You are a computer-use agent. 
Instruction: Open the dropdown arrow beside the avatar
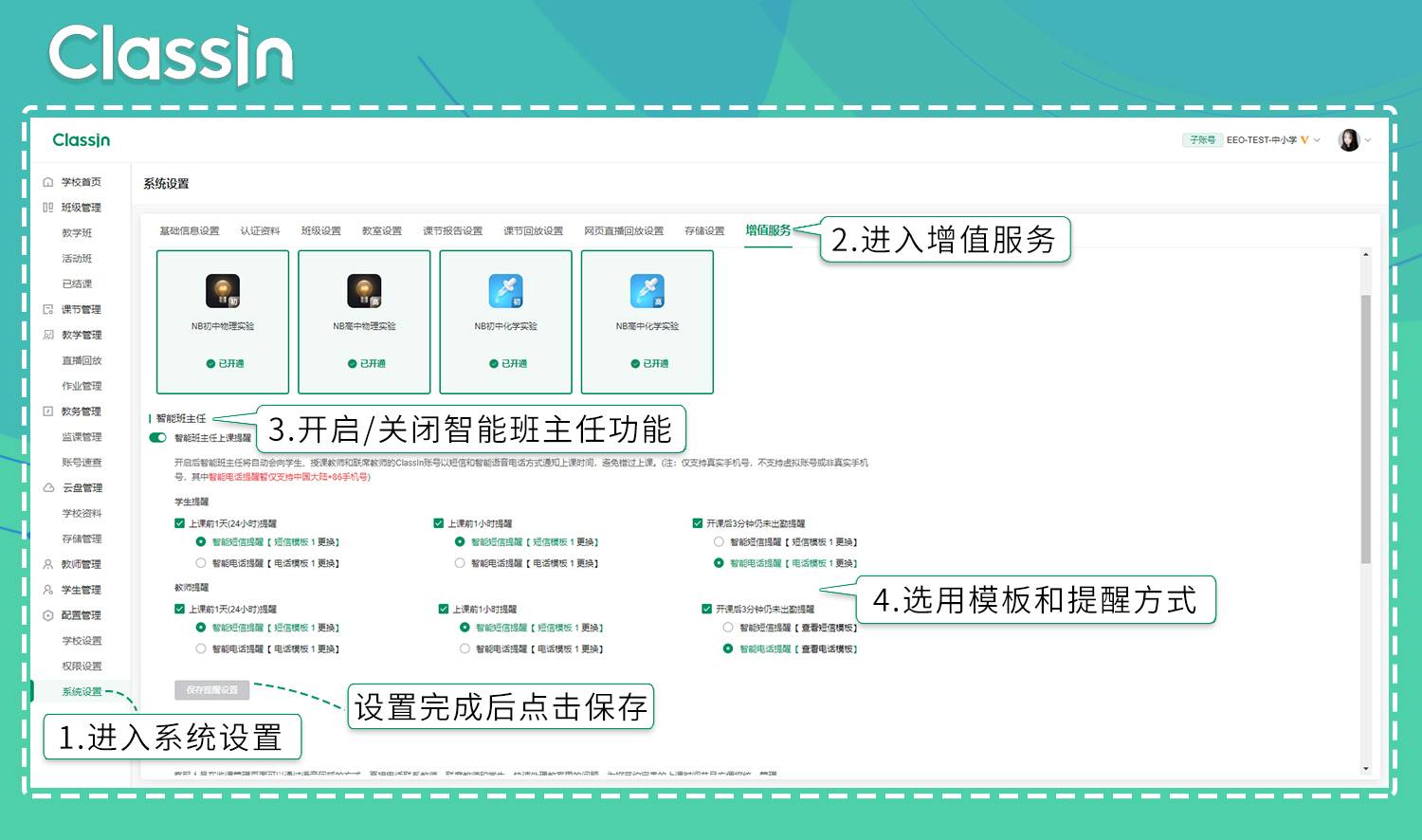pyautogui.click(x=1368, y=140)
